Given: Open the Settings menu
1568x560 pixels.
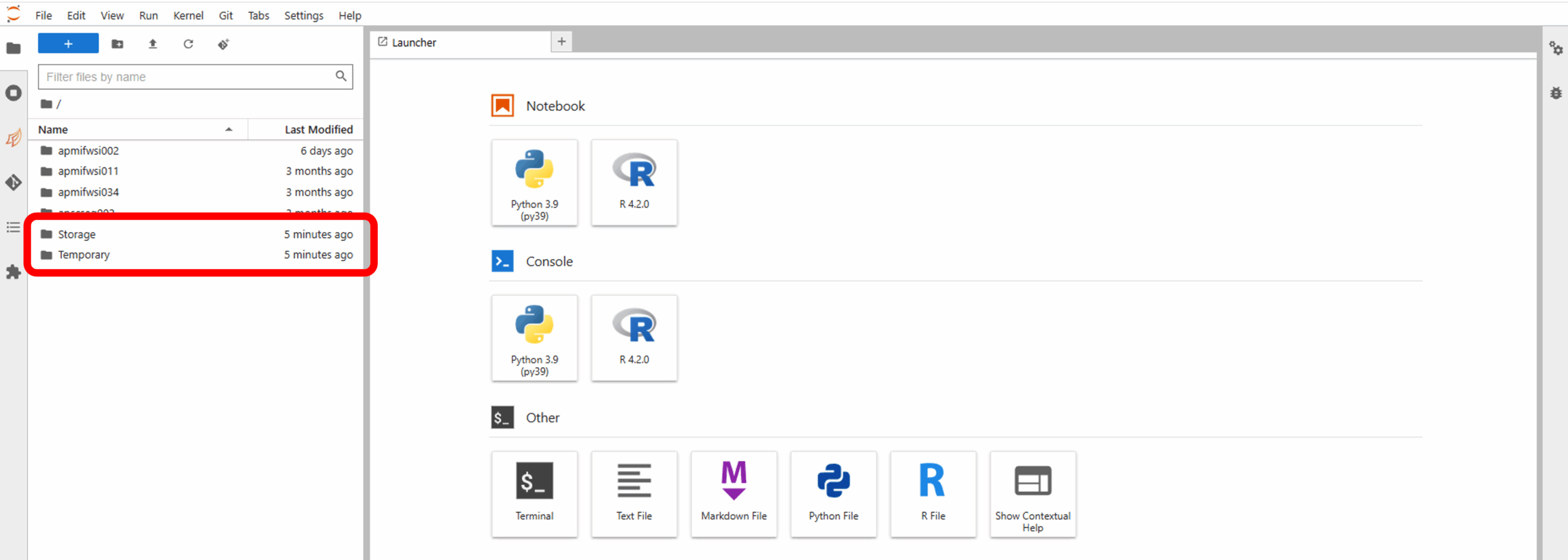Looking at the screenshot, I should pyautogui.click(x=303, y=15).
